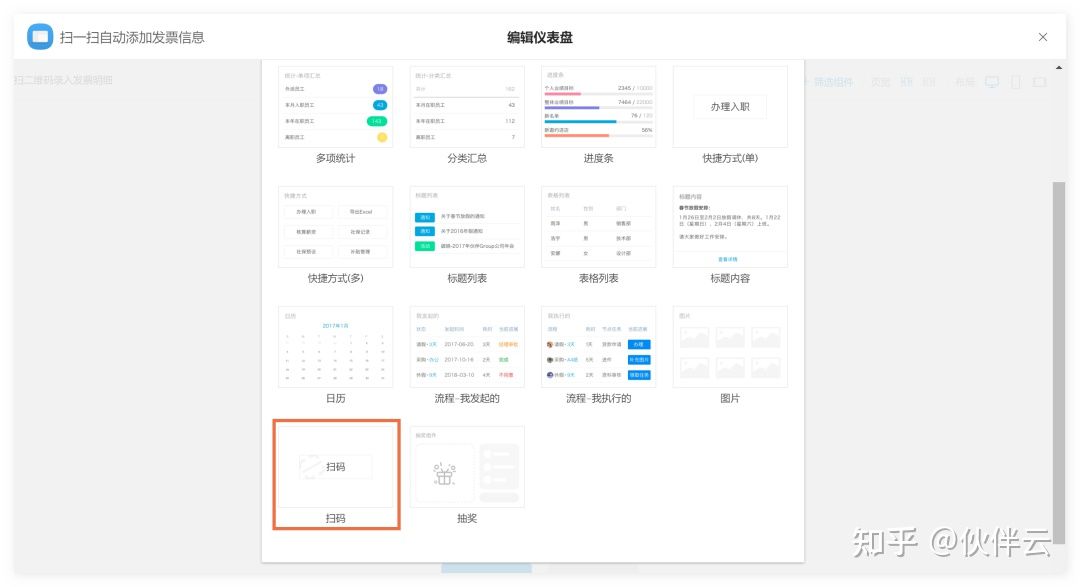This screenshot has width=1080, height=587.
Task: Click the mobile view icon in background toolbar
Action: 1016,82
